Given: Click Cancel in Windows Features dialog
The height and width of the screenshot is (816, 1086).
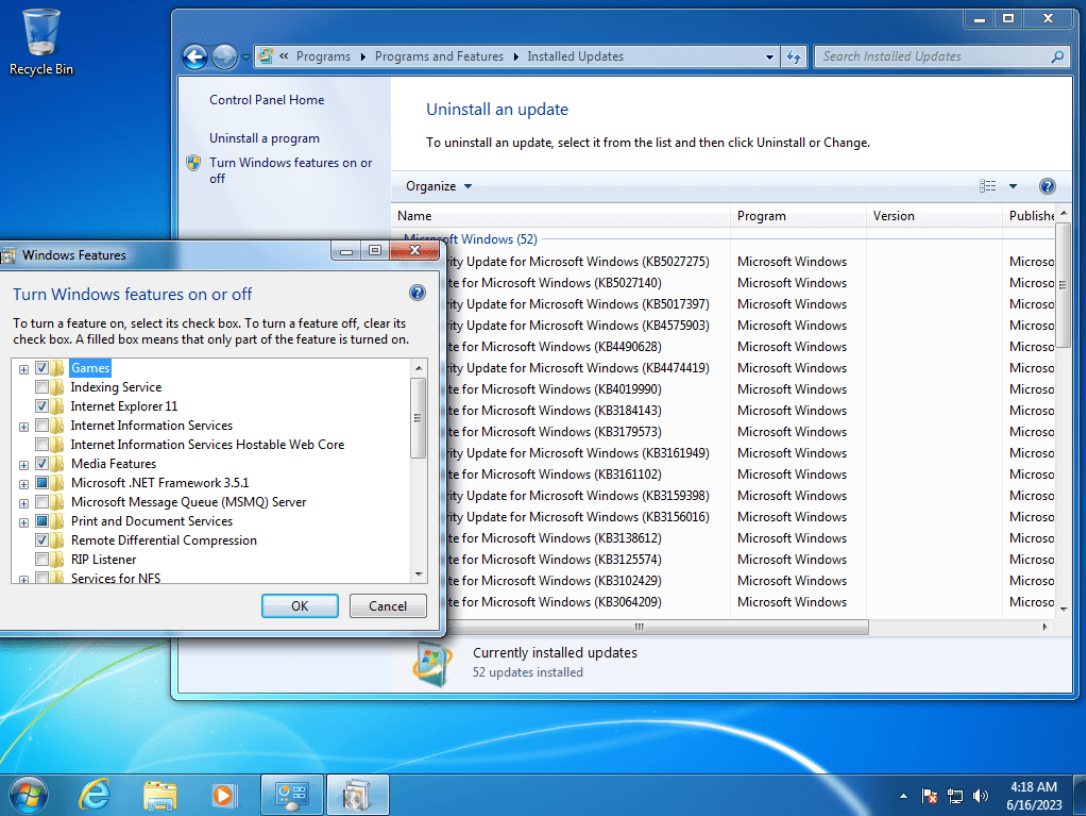Looking at the screenshot, I should click(388, 606).
